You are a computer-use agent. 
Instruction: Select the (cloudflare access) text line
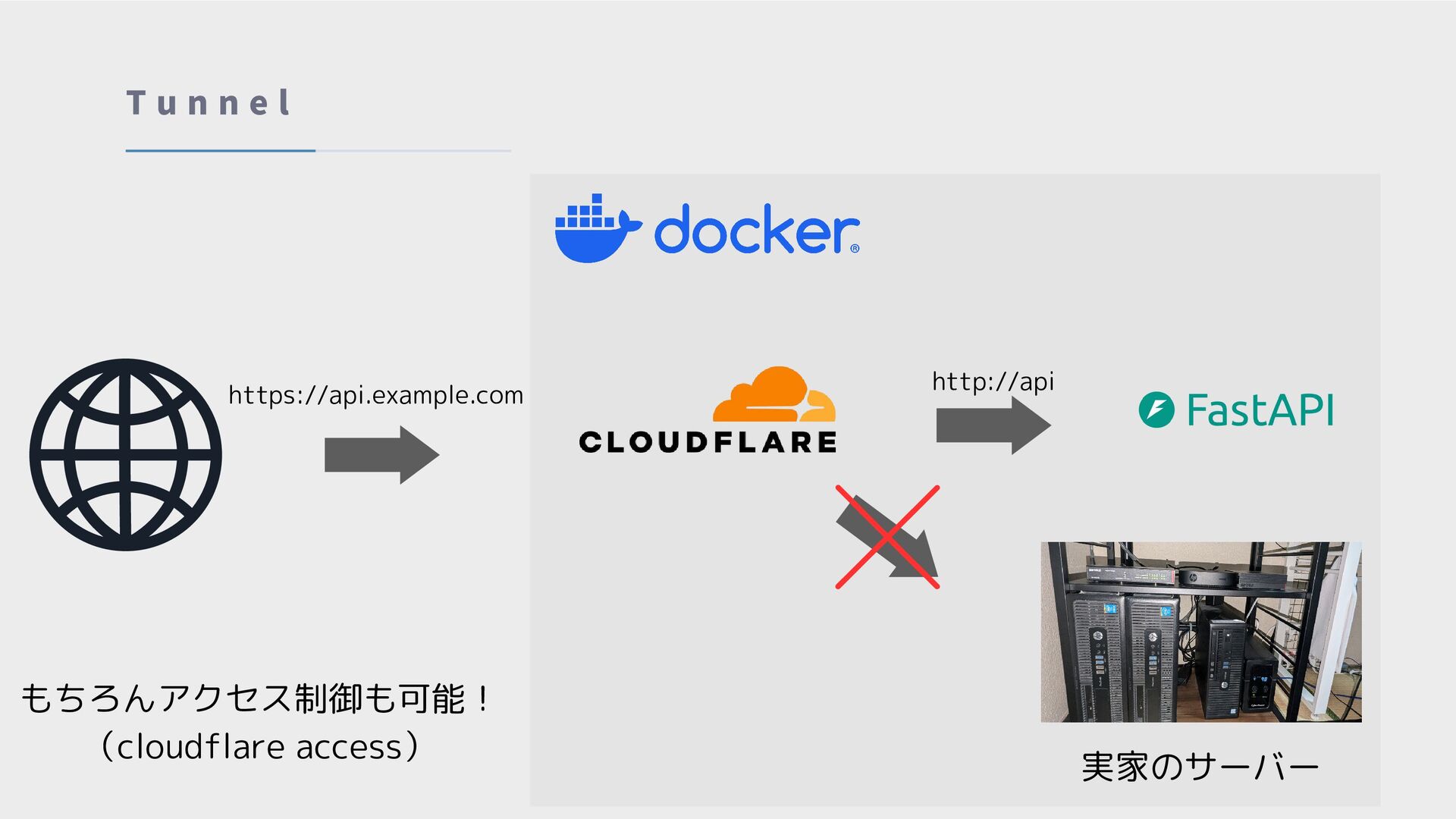point(259,747)
